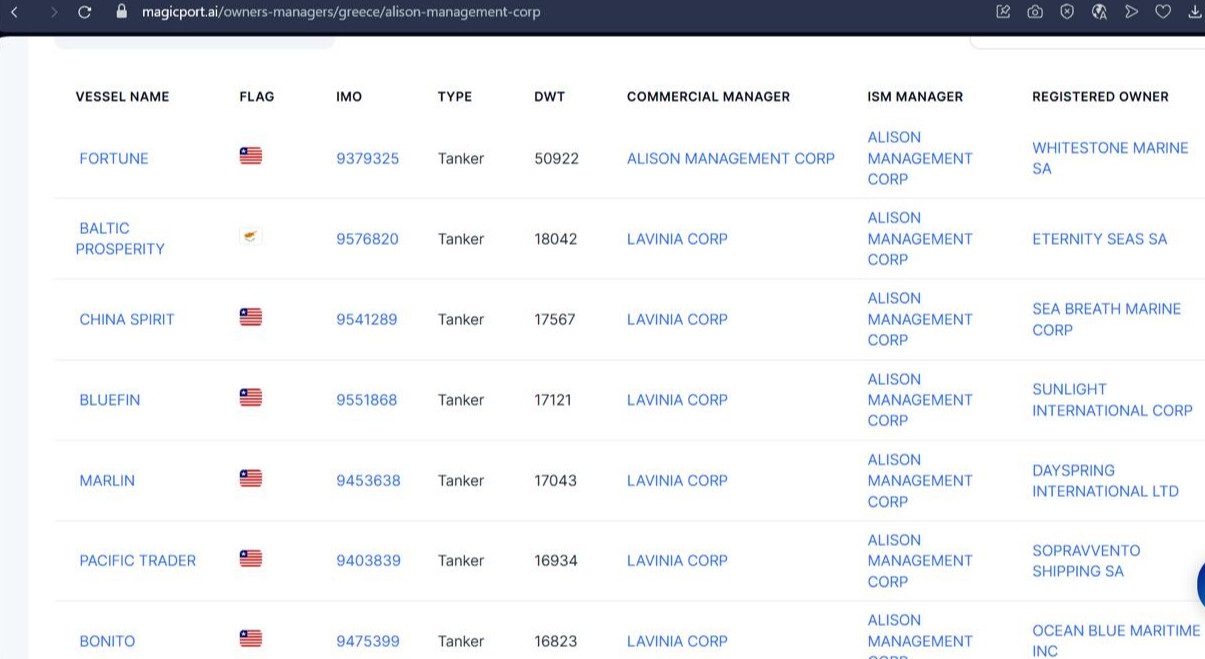Click the flag icon in MARLIN row
This screenshot has height=659, width=1205.
[x=251, y=478]
